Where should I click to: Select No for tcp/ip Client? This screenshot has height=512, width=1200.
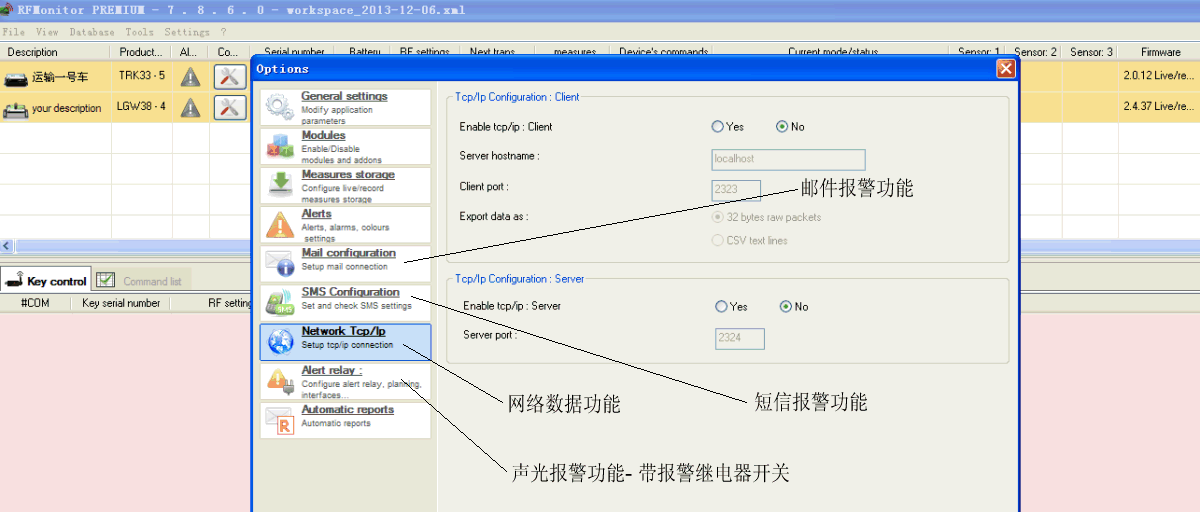click(782, 127)
